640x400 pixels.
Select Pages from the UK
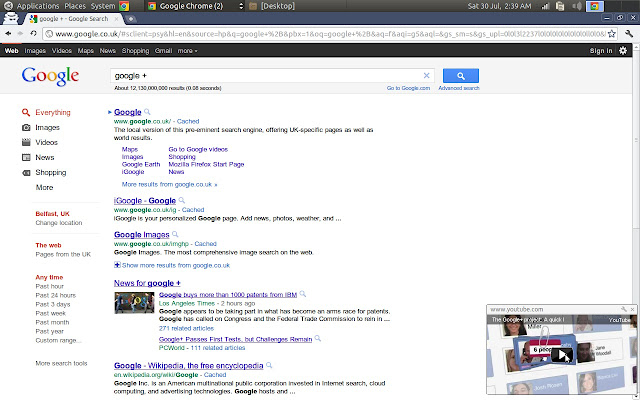pos(63,254)
